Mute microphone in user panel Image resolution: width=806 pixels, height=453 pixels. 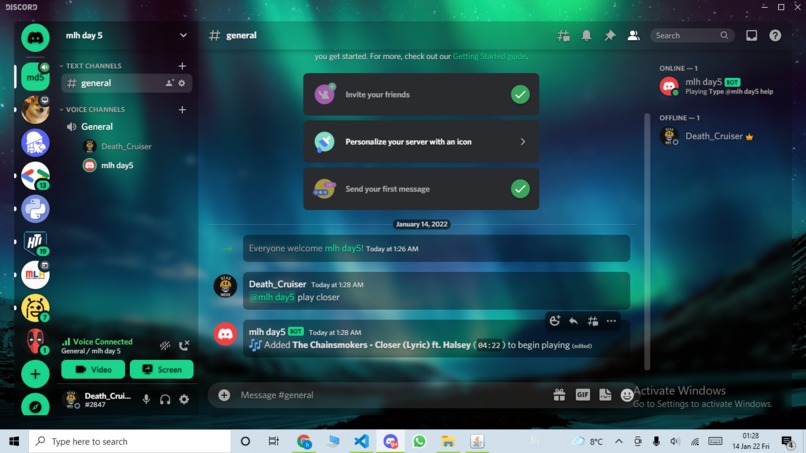pos(146,400)
